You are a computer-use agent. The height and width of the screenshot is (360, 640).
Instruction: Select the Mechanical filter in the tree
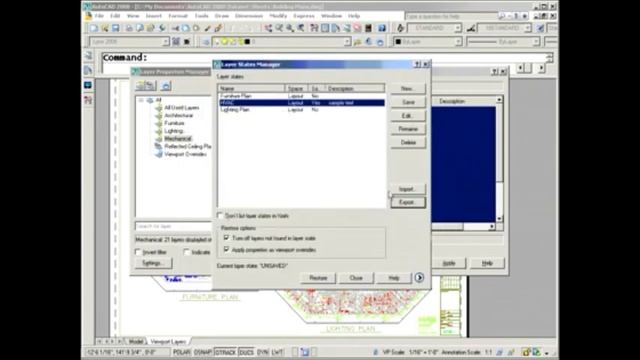click(x=178, y=139)
